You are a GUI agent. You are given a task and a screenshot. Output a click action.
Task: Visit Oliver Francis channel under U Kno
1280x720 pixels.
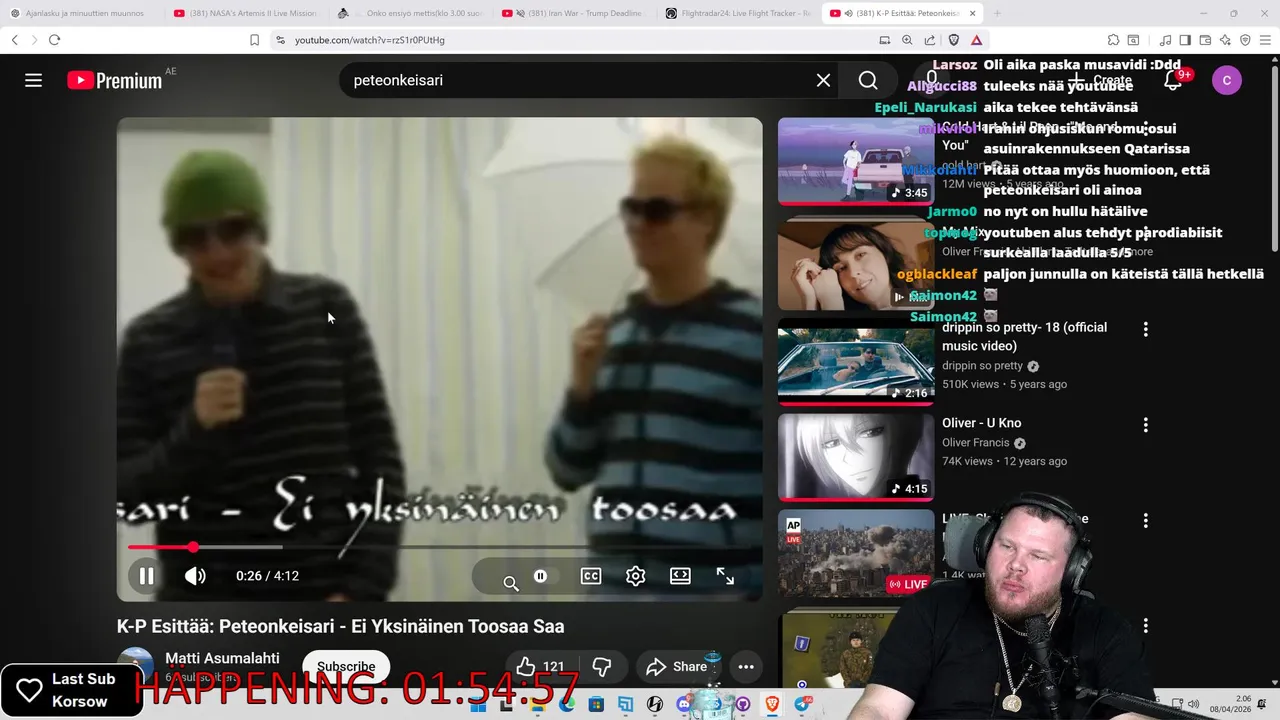(x=976, y=443)
